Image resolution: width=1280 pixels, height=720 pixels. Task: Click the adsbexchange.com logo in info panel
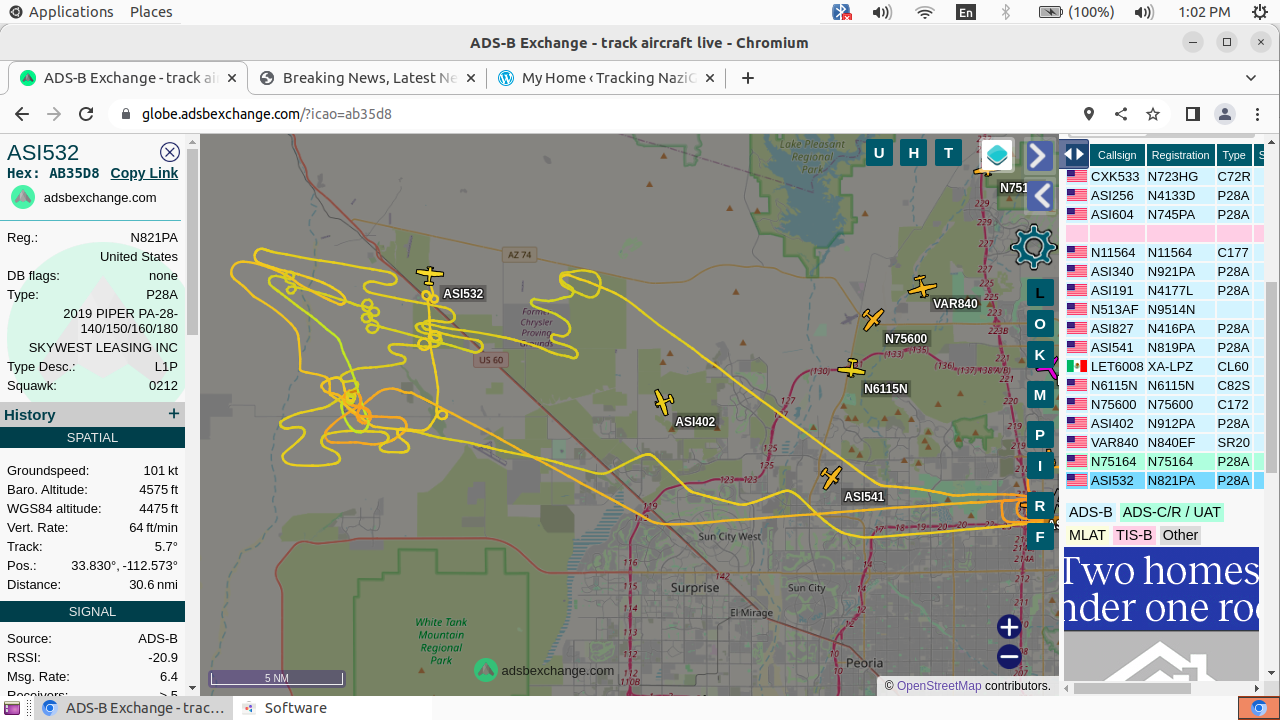pyautogui.click(x=23, y=197)
